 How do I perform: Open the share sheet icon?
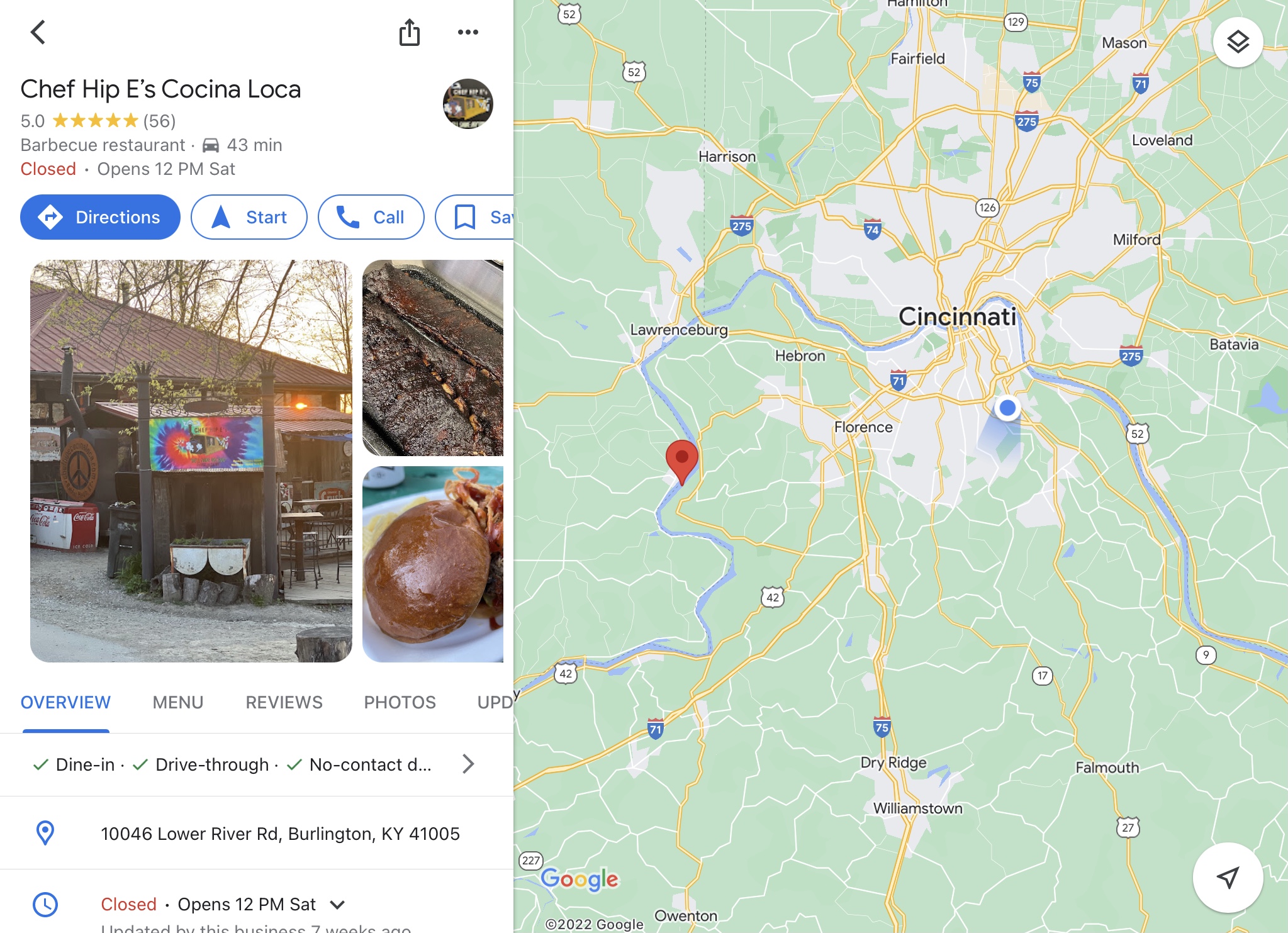(x=410, y=32)
